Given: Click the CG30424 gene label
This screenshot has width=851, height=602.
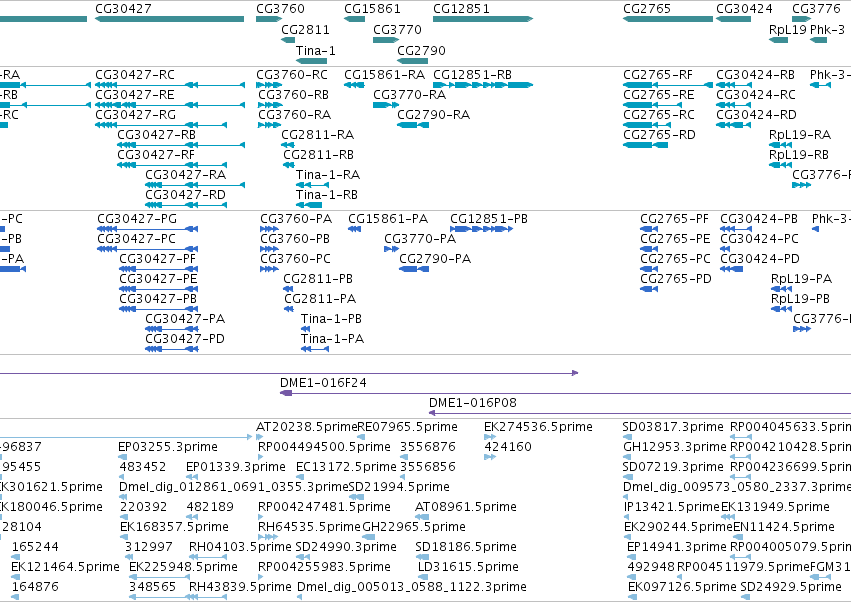Looking at the screenshot, I should point(744,9).
